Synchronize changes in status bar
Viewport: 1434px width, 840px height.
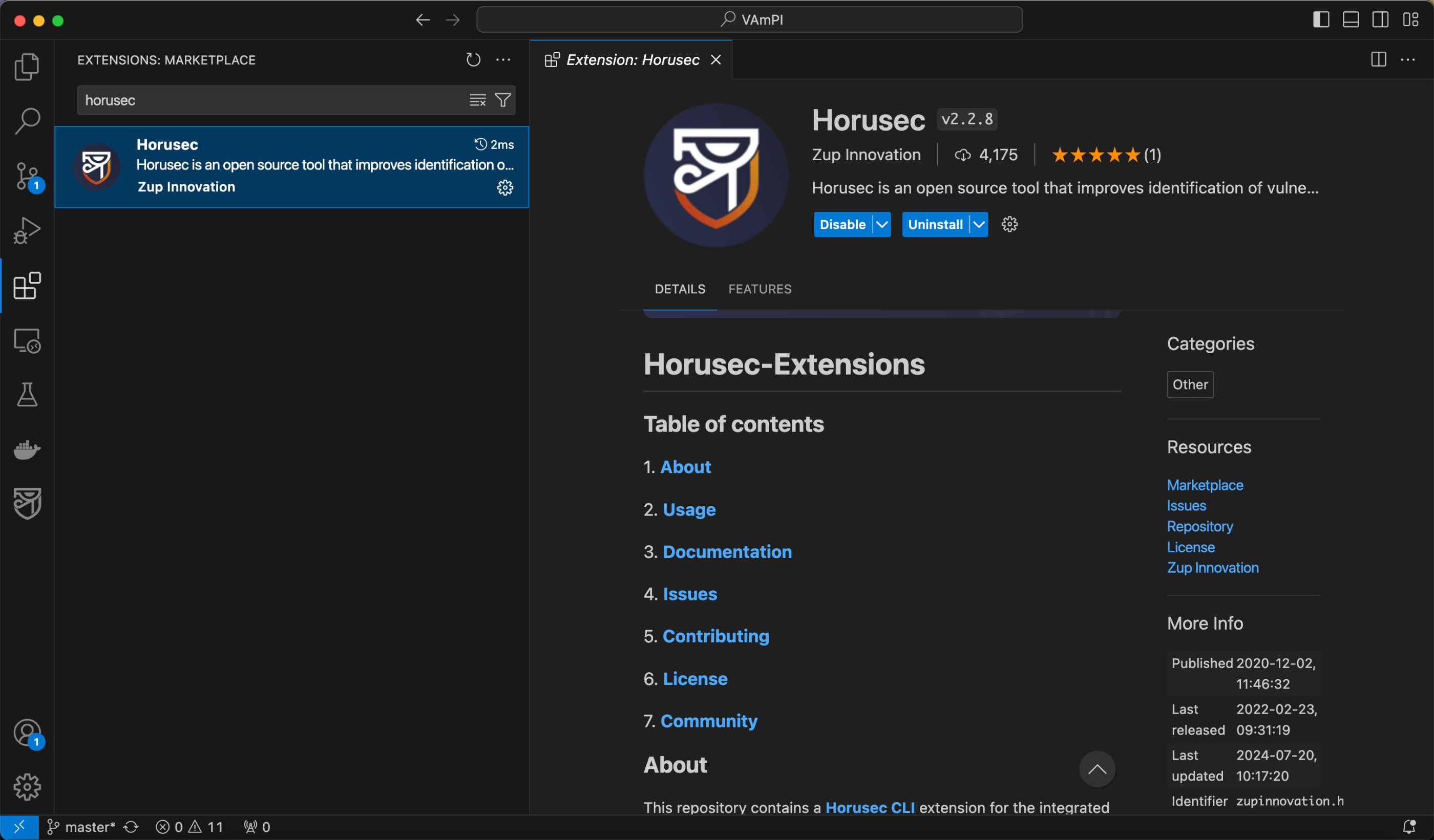coord(131,827)
